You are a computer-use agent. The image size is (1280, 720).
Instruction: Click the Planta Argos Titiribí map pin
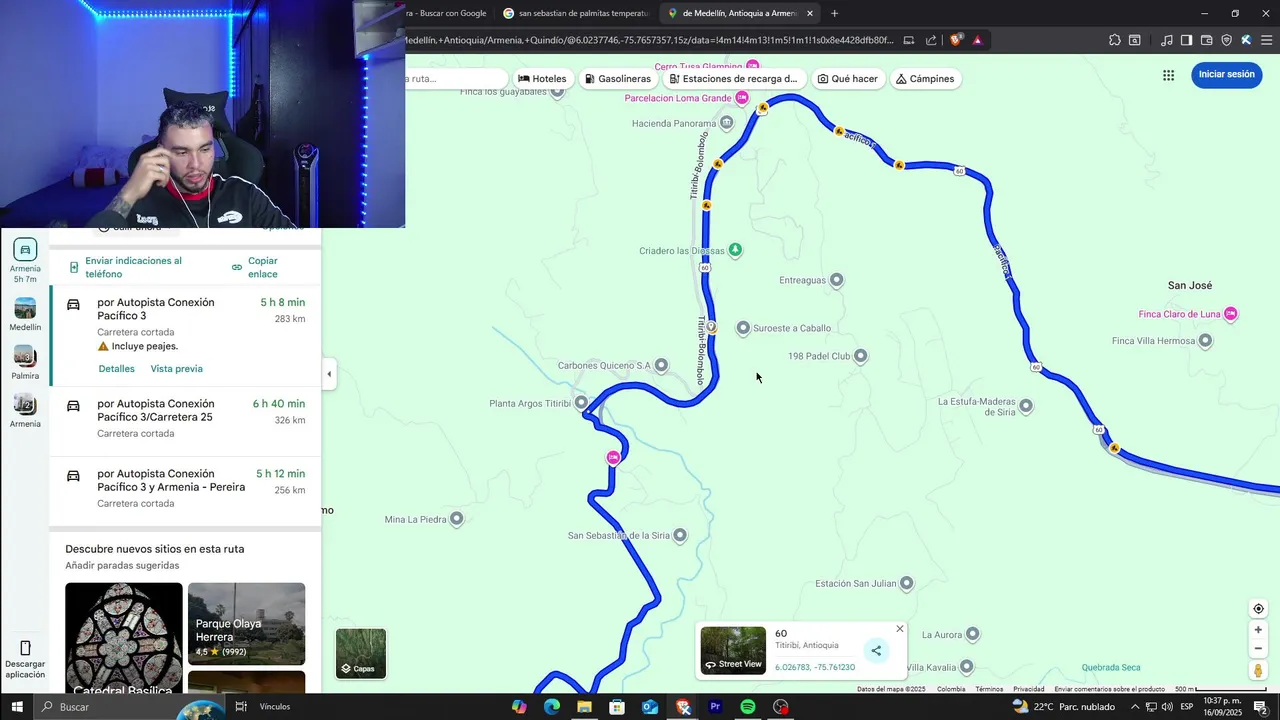pyautogui.click(x=581, y=403)
